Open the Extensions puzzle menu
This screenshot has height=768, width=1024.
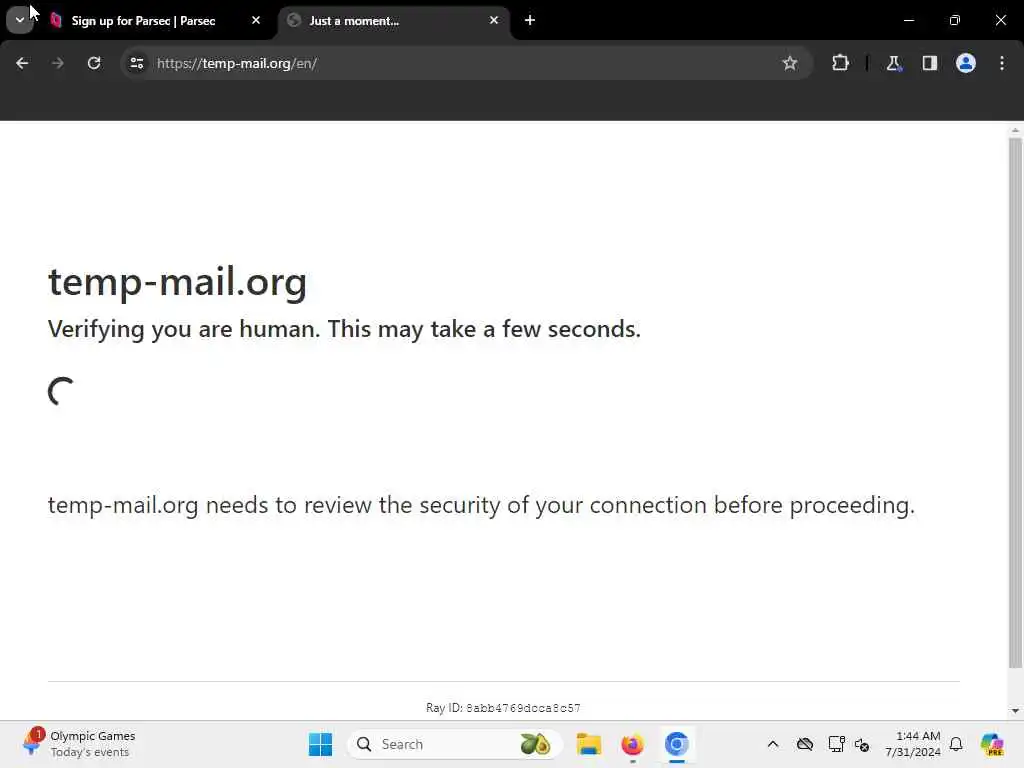(x=840, y=63)
